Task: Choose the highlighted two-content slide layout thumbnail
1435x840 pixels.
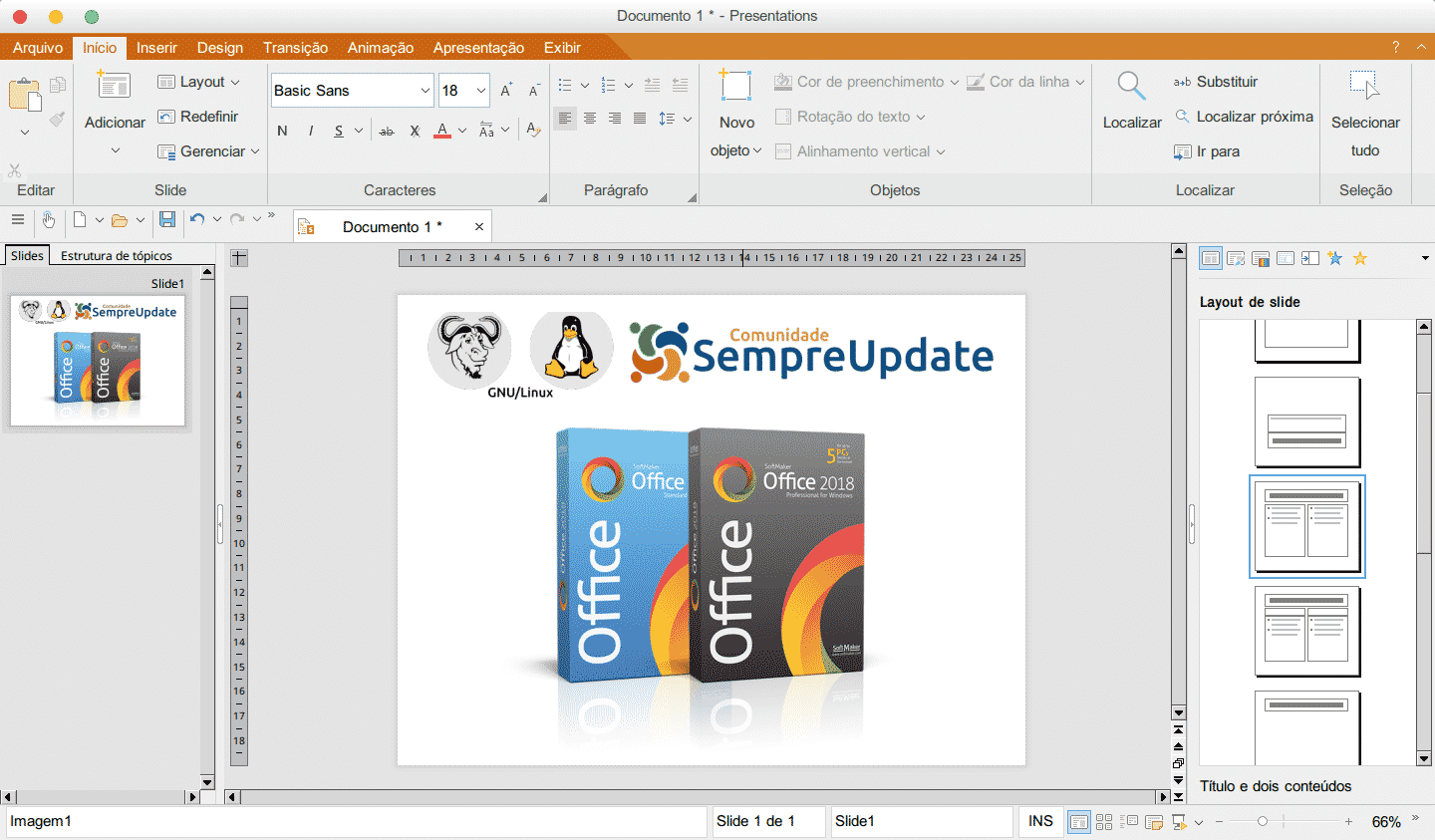Action: click(x=1306, y=526)
